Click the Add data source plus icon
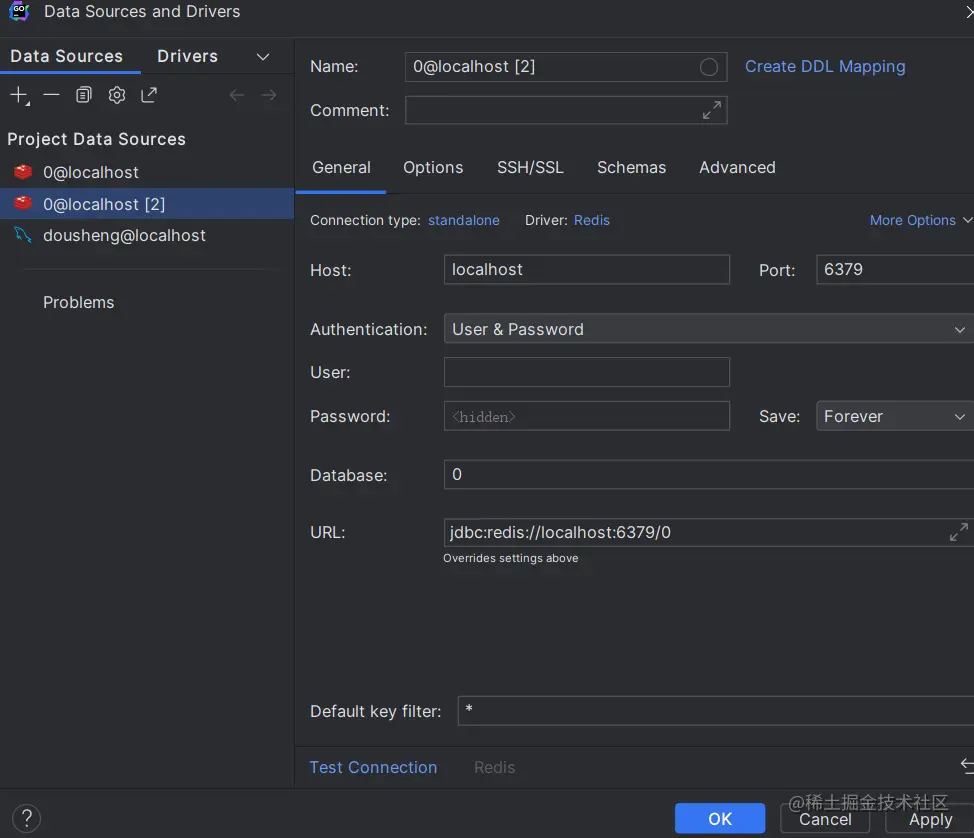Screen dimensions: 974x838 click(19, 95)
